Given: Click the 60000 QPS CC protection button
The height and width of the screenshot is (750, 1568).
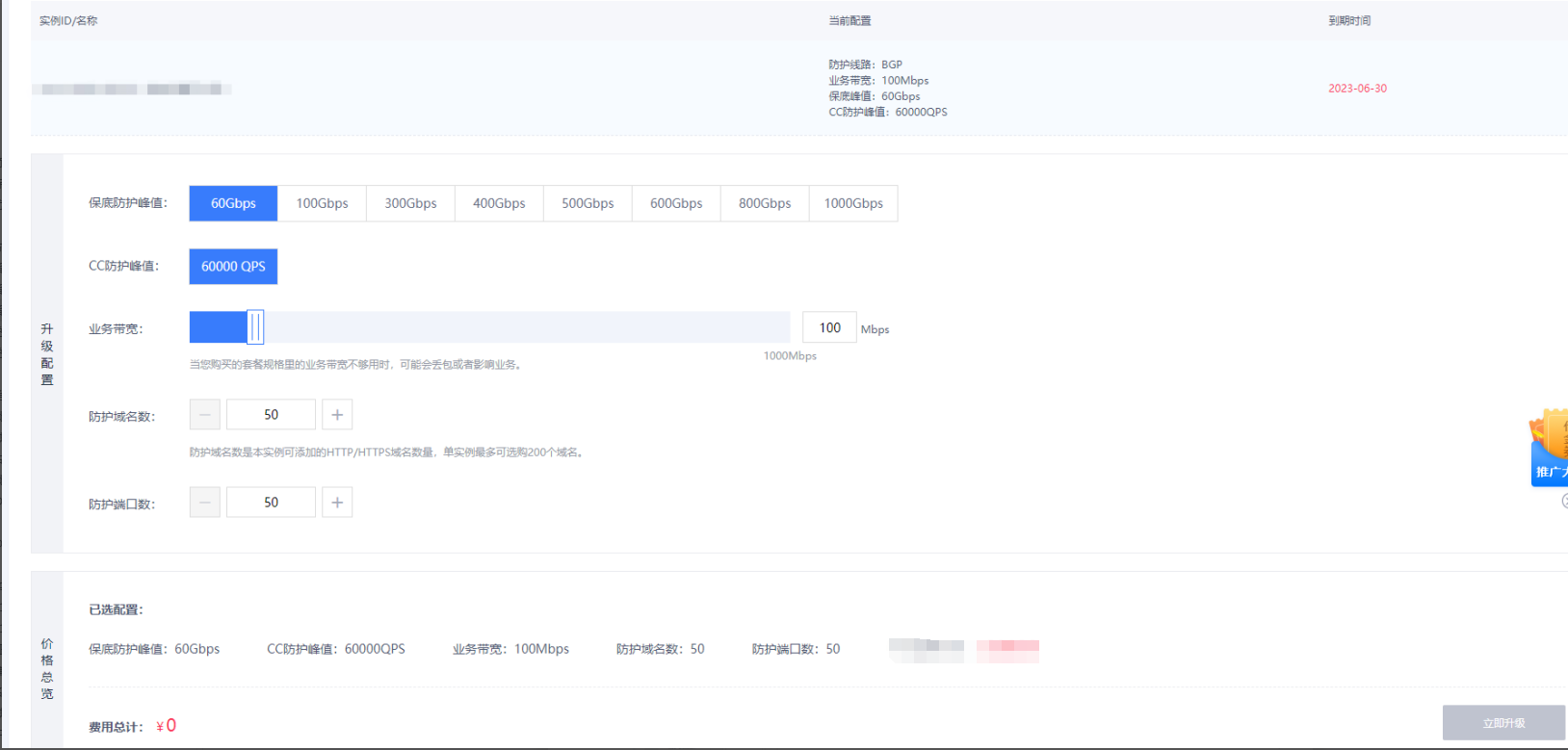Looking at the screenshot, I should pyautogui.click(x=233, y=267).
